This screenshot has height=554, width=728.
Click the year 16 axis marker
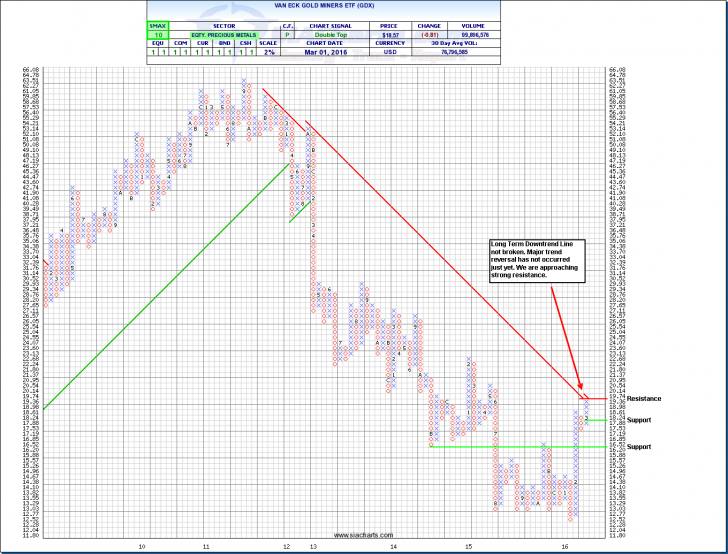click(x=566, y=546)
